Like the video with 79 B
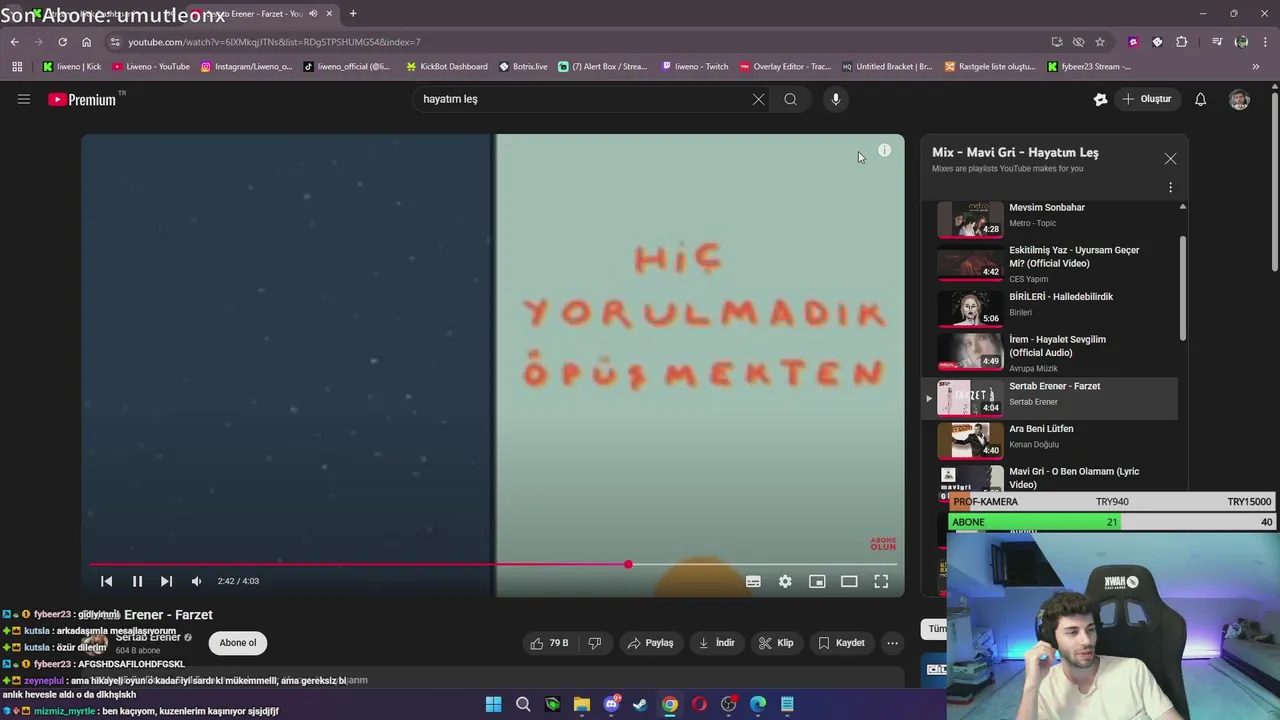 click(x=548, y=643)
